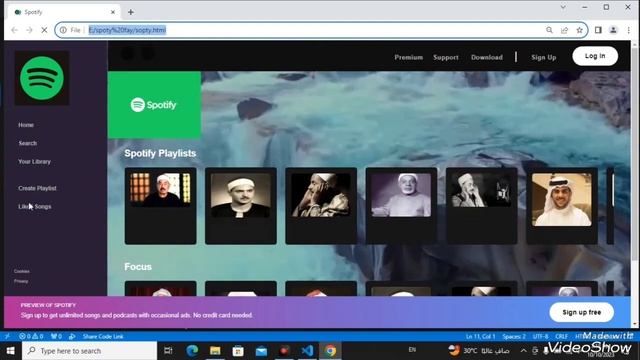Show hidden system tray icons
640x360 pixels.
click(x=523, y=351)
